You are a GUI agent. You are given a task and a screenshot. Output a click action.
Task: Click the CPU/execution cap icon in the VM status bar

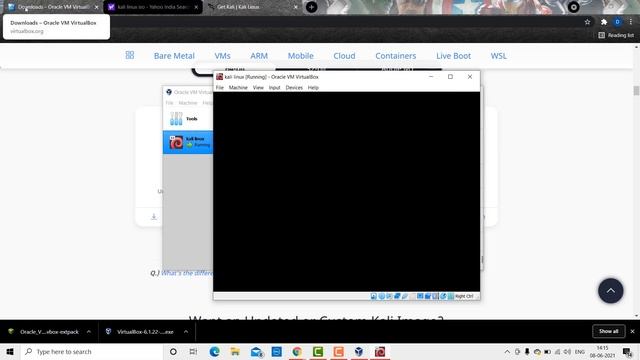[435, 296]
